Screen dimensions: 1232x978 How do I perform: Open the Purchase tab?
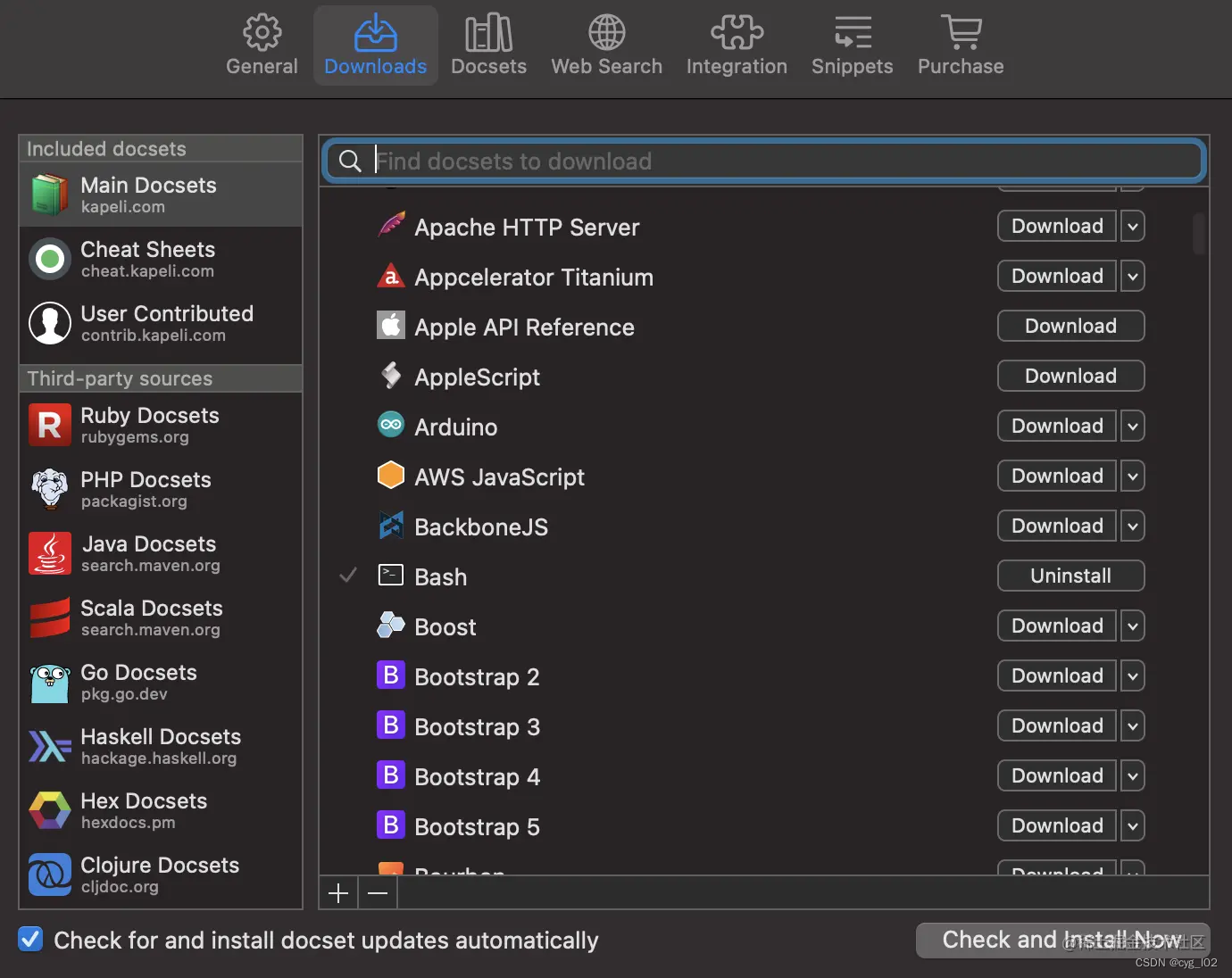pyautogui.click(x=961, y=46)
